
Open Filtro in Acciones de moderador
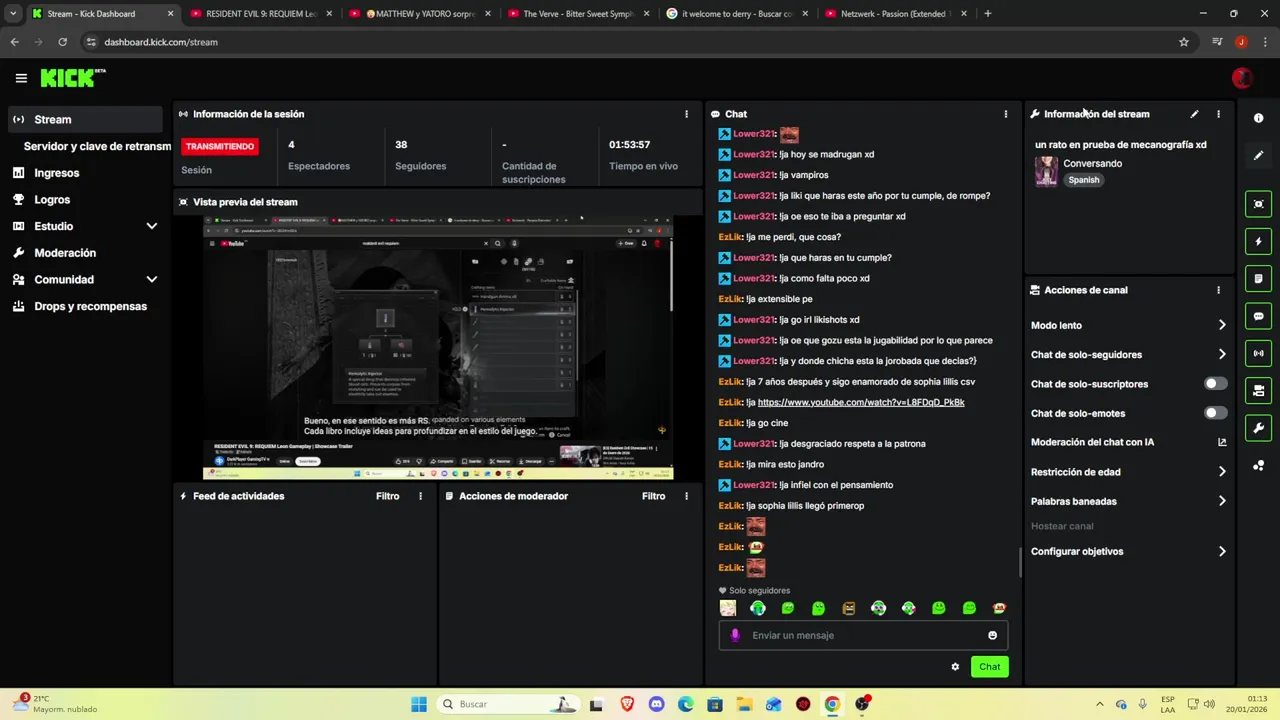(x=653, y=496)
